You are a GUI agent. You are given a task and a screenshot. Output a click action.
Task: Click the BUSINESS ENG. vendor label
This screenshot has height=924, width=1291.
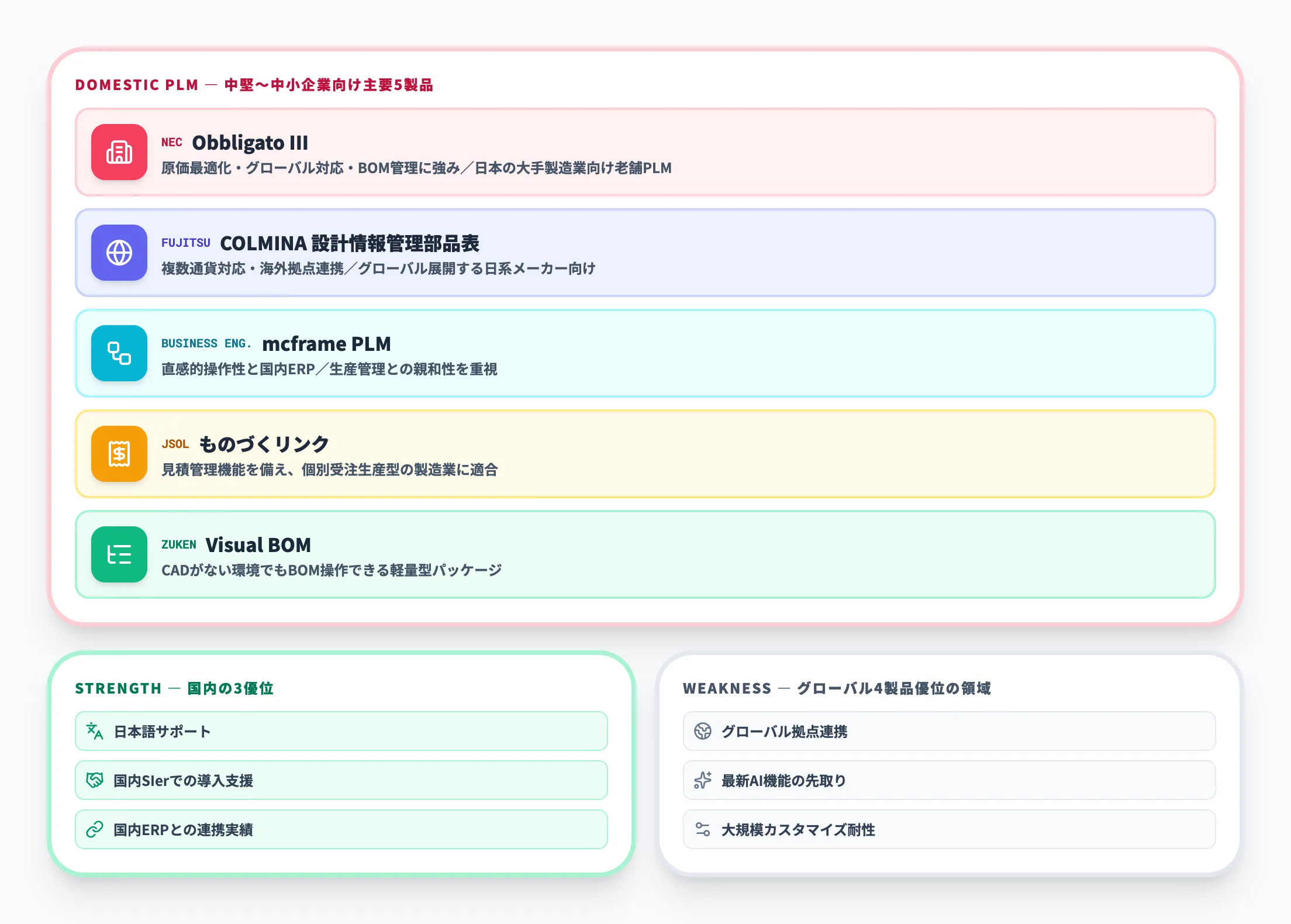pyautogui.click(x=206, y=344)
